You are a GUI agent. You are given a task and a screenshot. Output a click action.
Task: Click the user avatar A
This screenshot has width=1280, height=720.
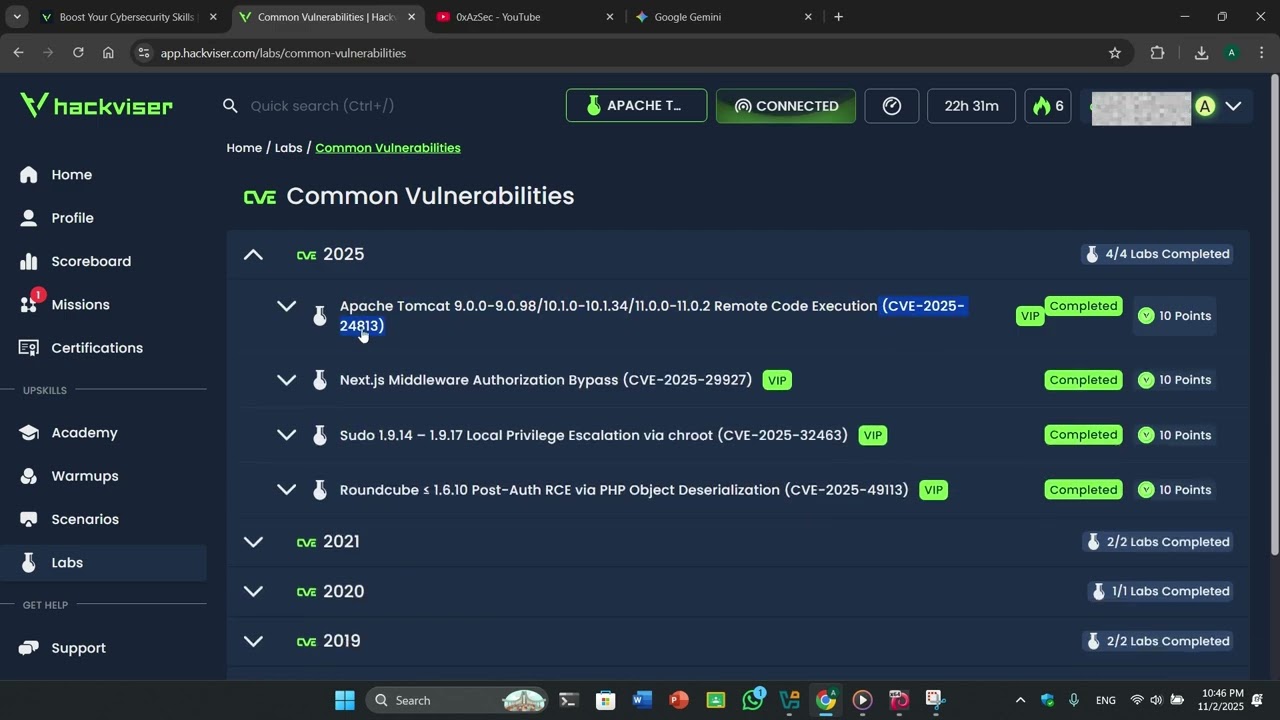pos(1205,106)
